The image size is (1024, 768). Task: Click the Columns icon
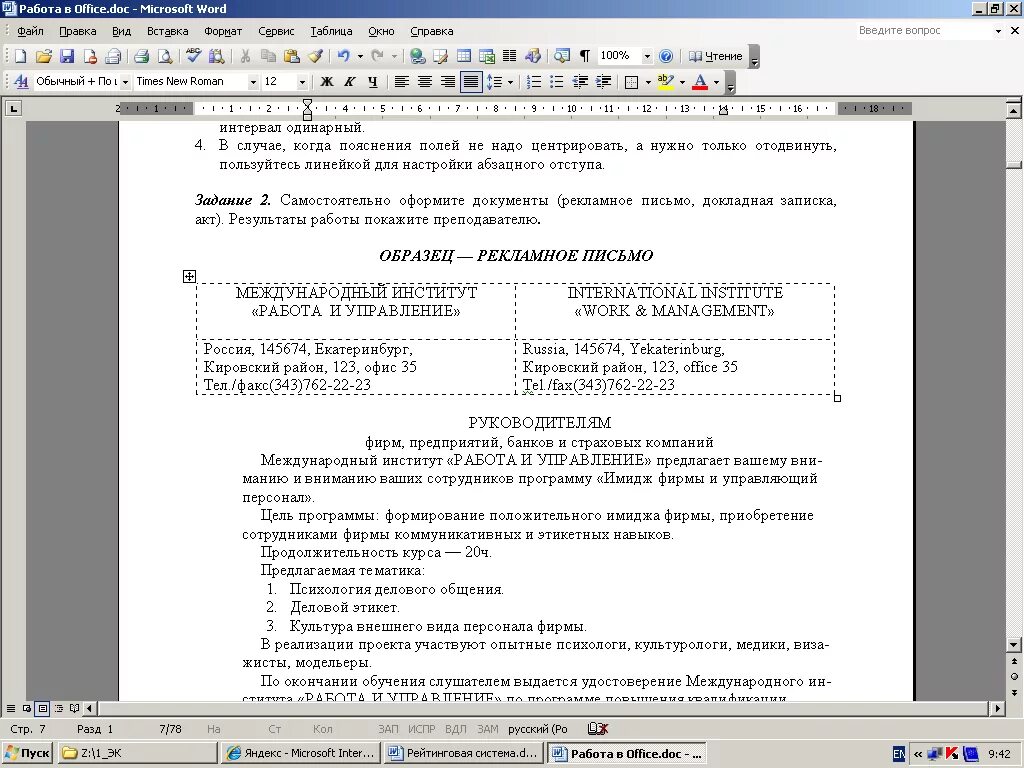509,56
